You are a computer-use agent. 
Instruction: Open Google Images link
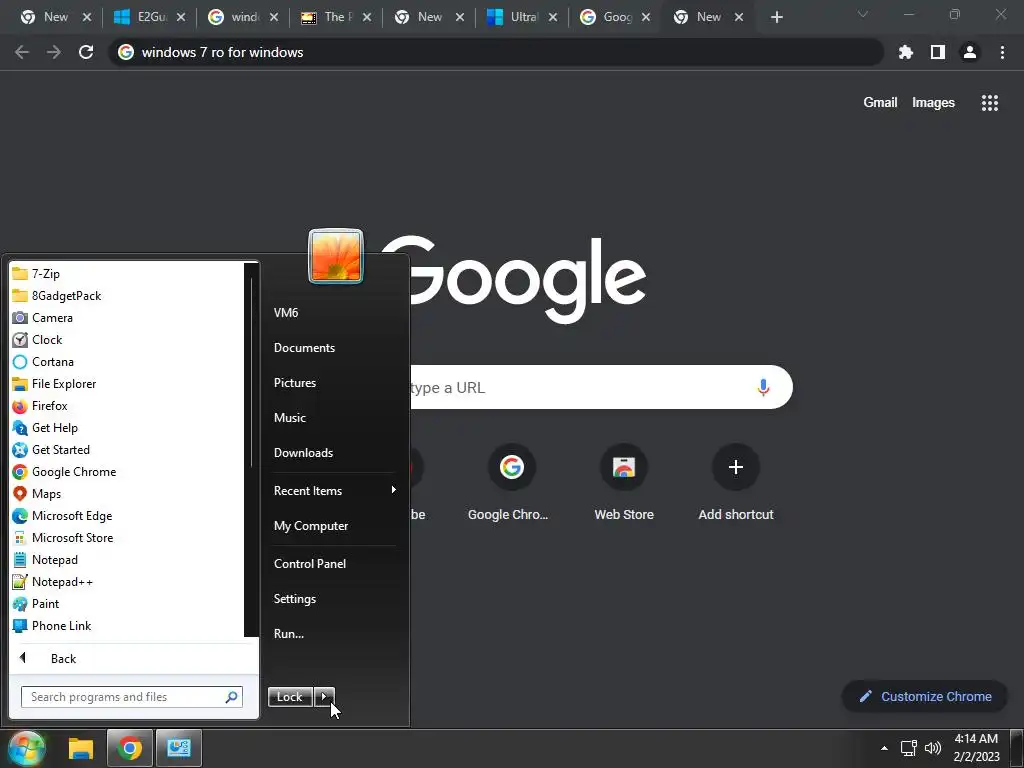pyautogui.click(x=933, y=103)
